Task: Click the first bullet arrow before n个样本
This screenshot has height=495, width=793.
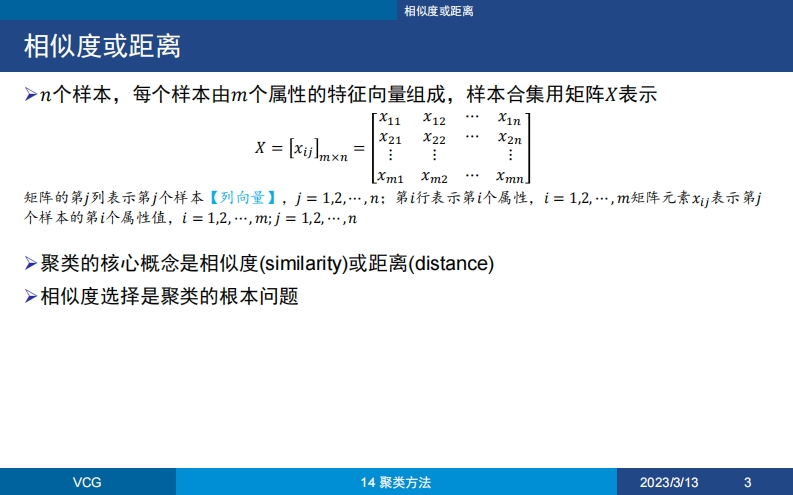Action: pos(30,95)
